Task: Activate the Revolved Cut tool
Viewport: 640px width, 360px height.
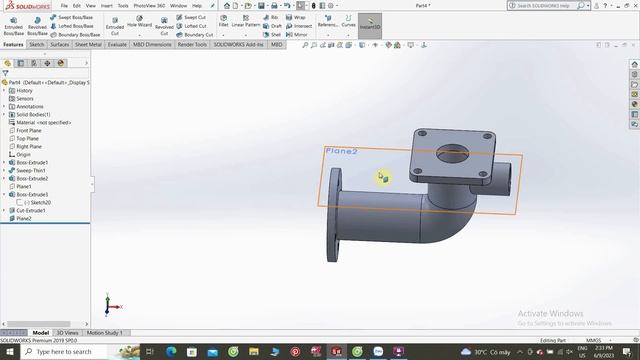Action: (164, 27)
